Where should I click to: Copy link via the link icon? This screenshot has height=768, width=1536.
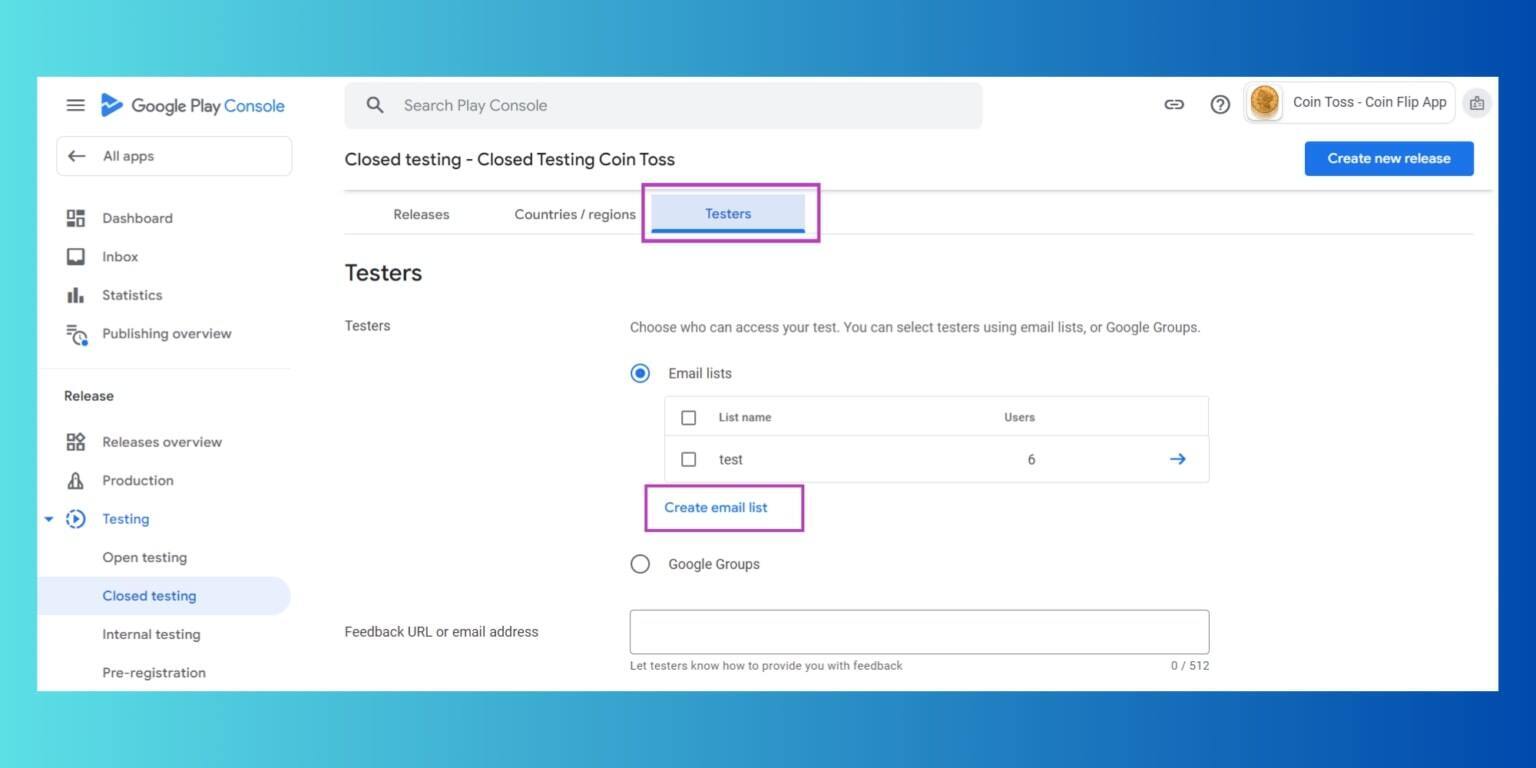[x=1174, y=104]
